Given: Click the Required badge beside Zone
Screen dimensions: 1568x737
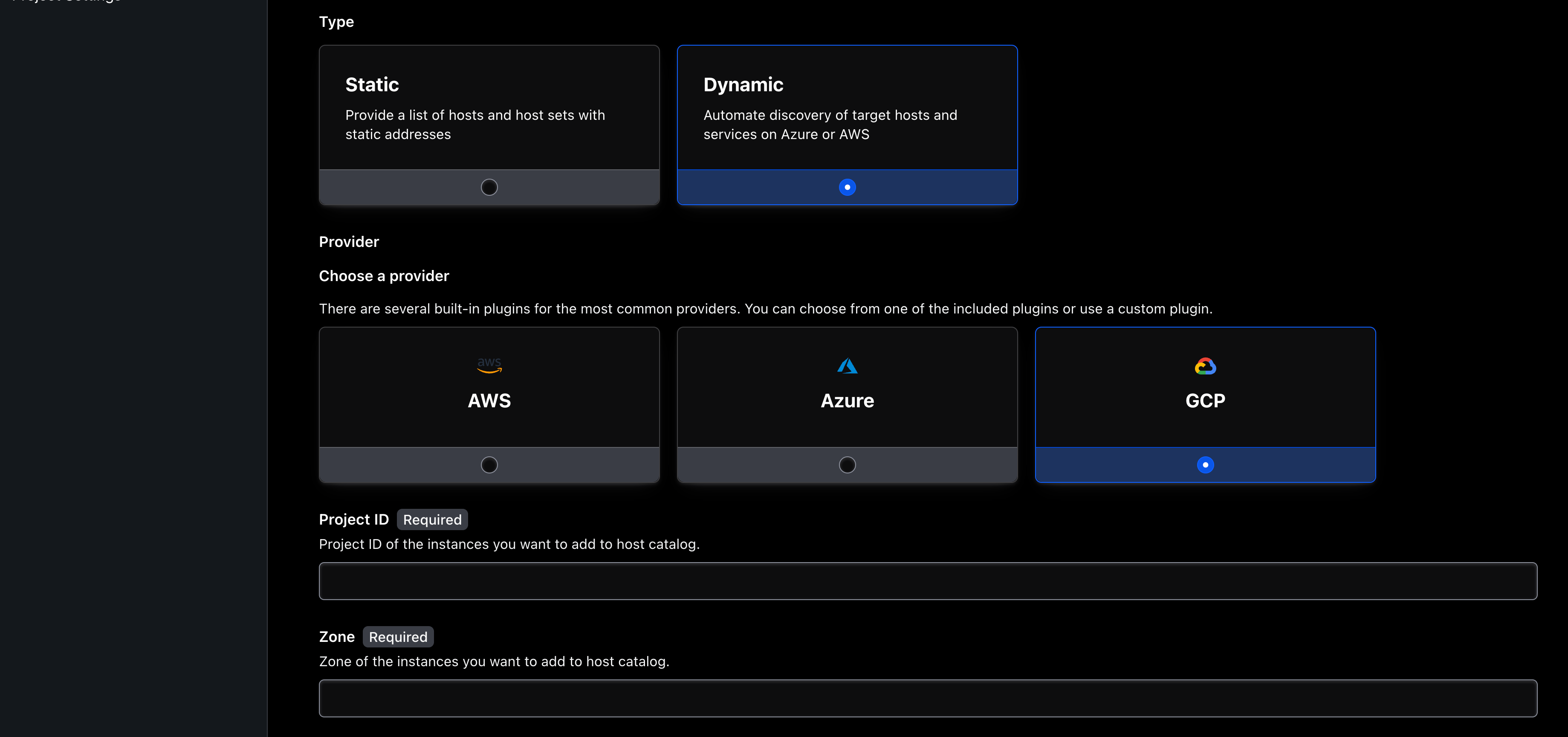Looking at the screenshot, I should (398, 636).
